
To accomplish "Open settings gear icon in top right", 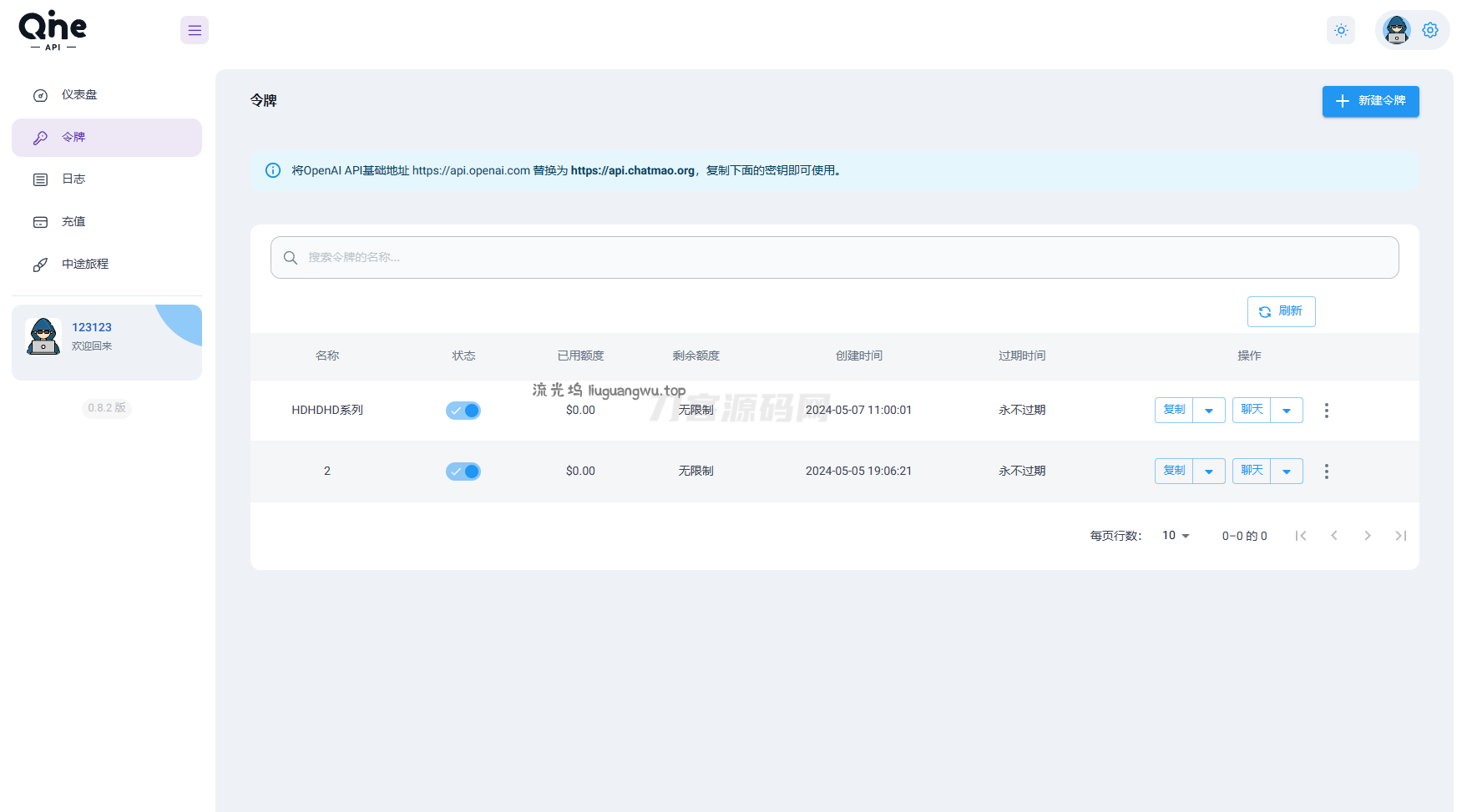I will click(1430, 31).
